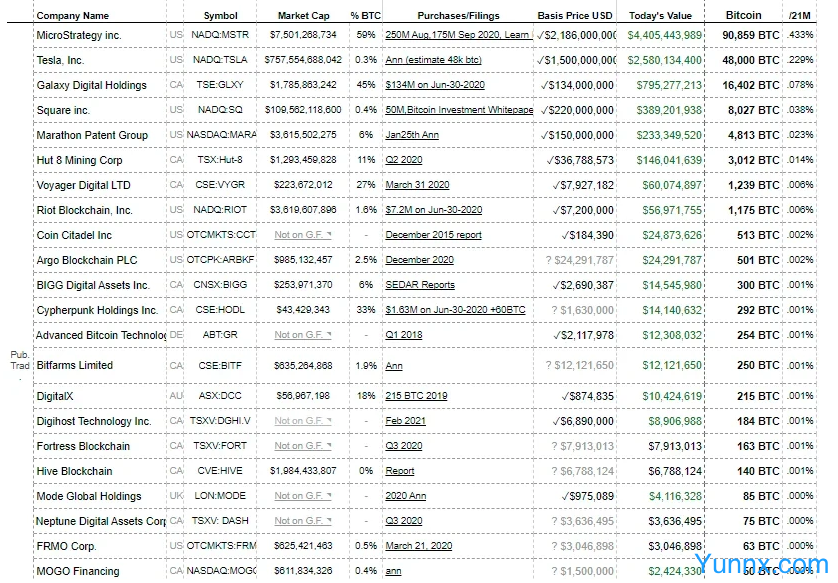Select the /21M column header
This screenshot has height=583, width=838.
(800, 16)
